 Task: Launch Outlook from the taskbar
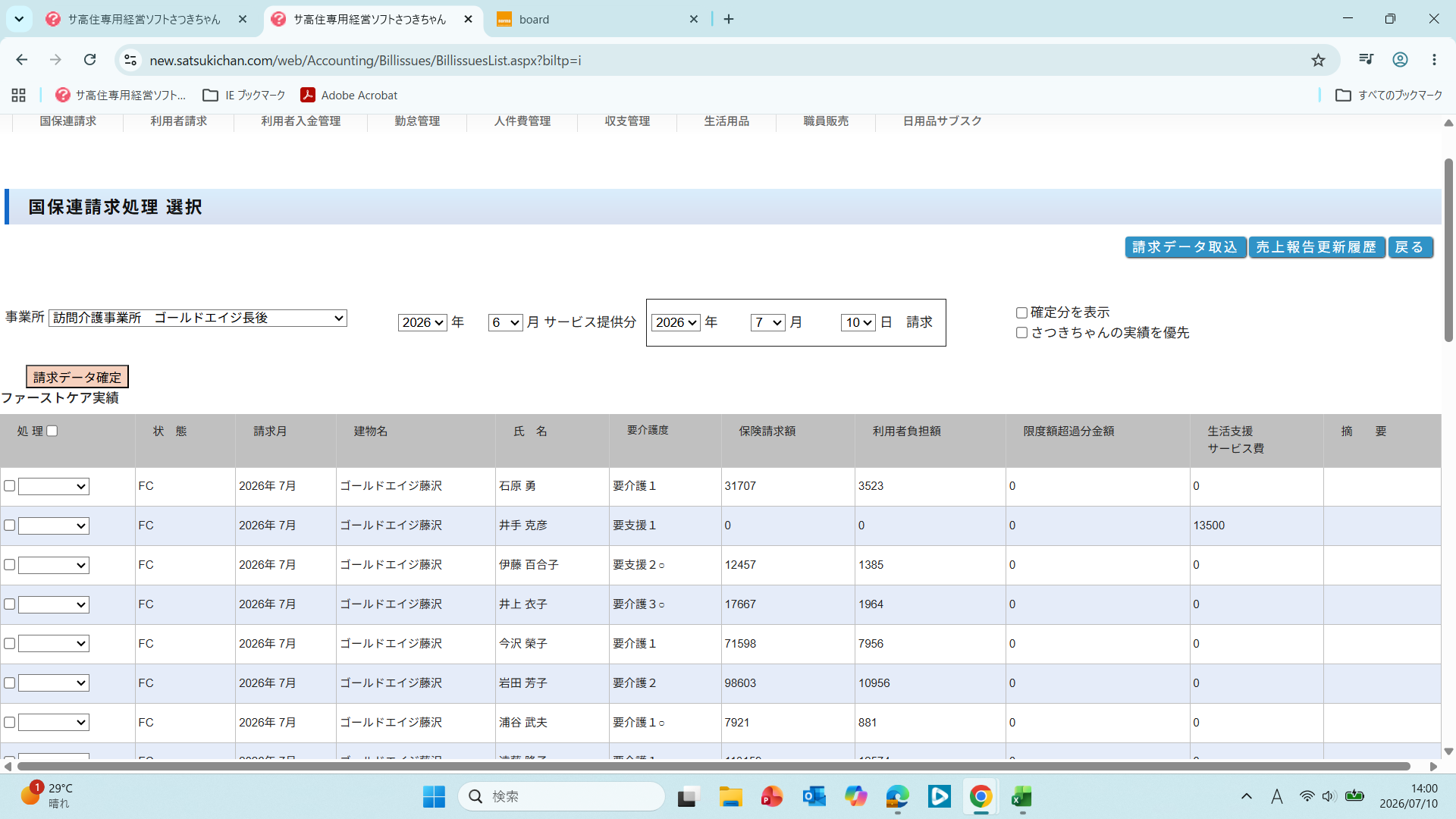[814, 796]
